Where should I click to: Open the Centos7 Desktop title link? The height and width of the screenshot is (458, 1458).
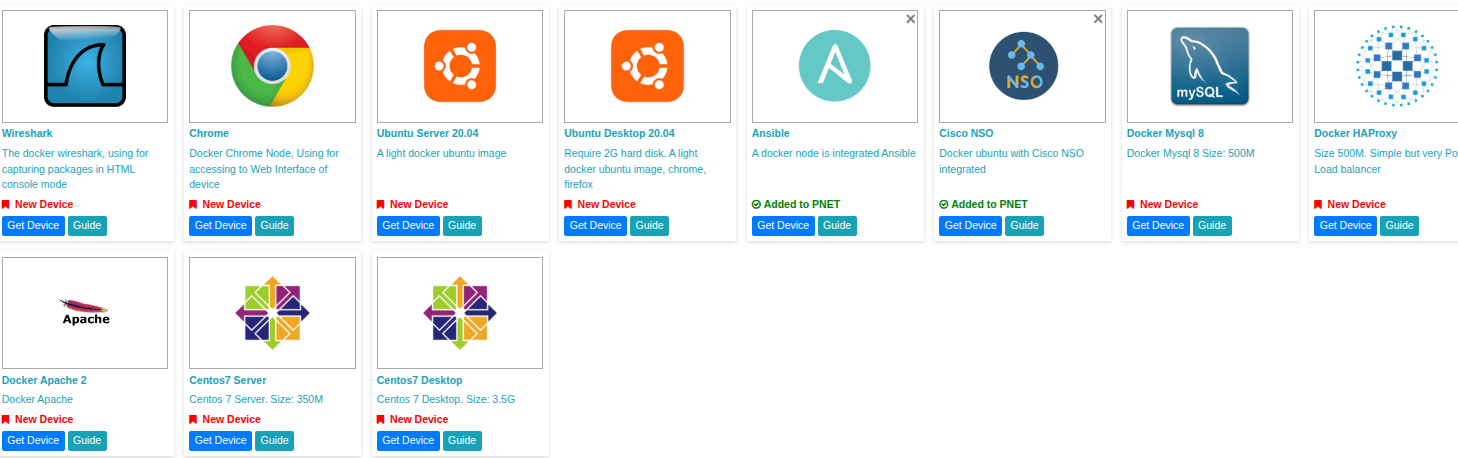pos(420,380)
